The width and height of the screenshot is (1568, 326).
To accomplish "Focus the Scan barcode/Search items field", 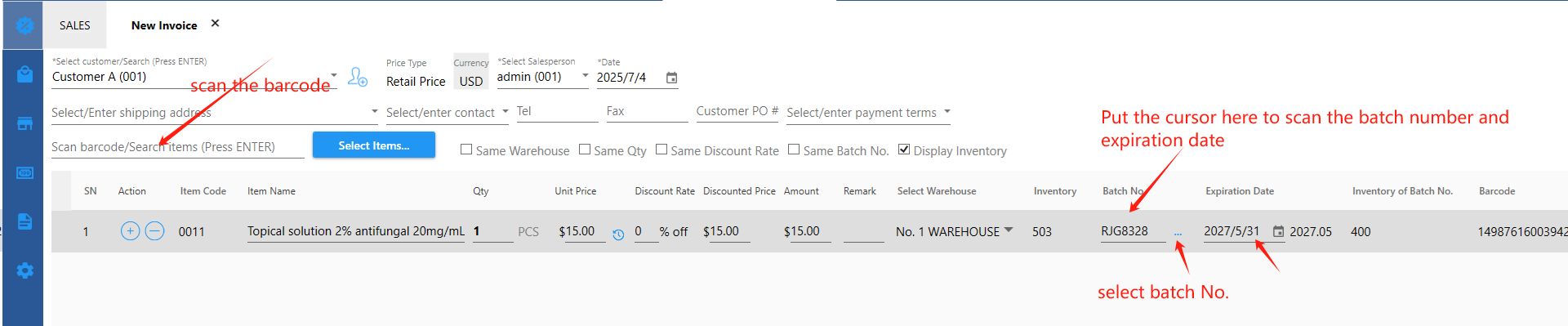I will tap(178, 147).
